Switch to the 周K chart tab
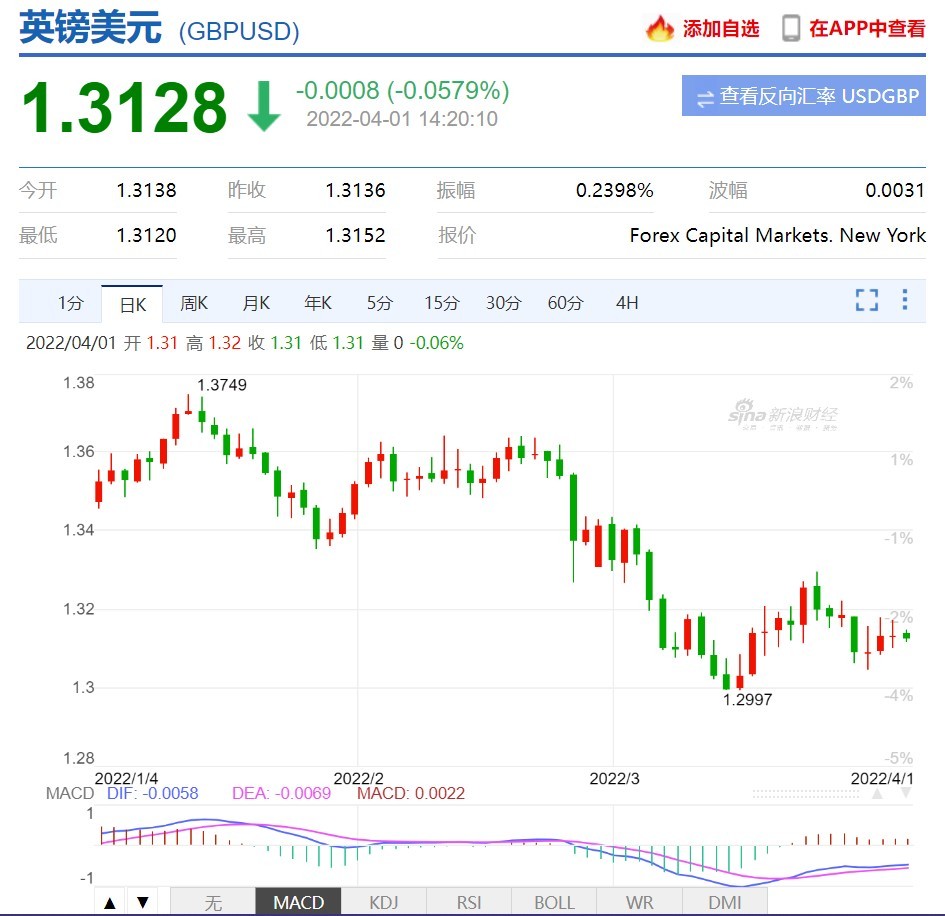The height and width of the screenshot is (916, 945). (x=194, y=303)
